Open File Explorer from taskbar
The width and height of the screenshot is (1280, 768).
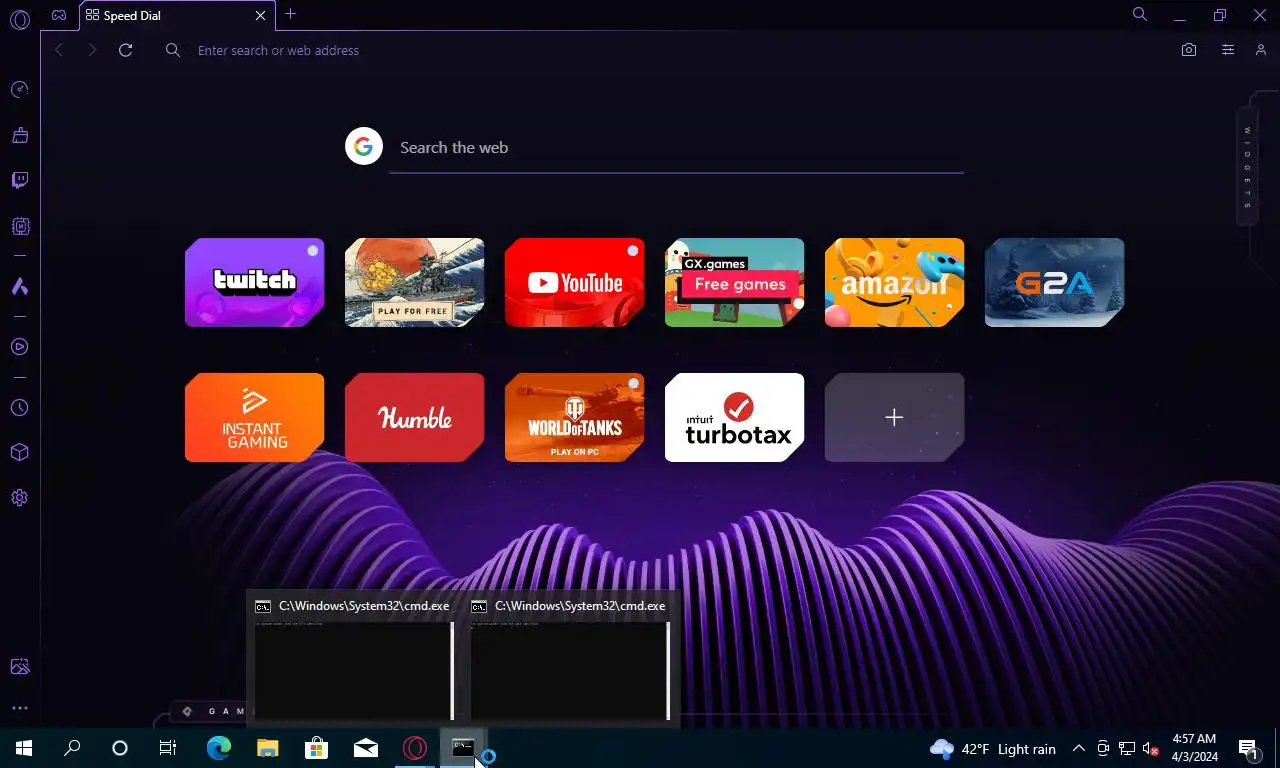267,748
